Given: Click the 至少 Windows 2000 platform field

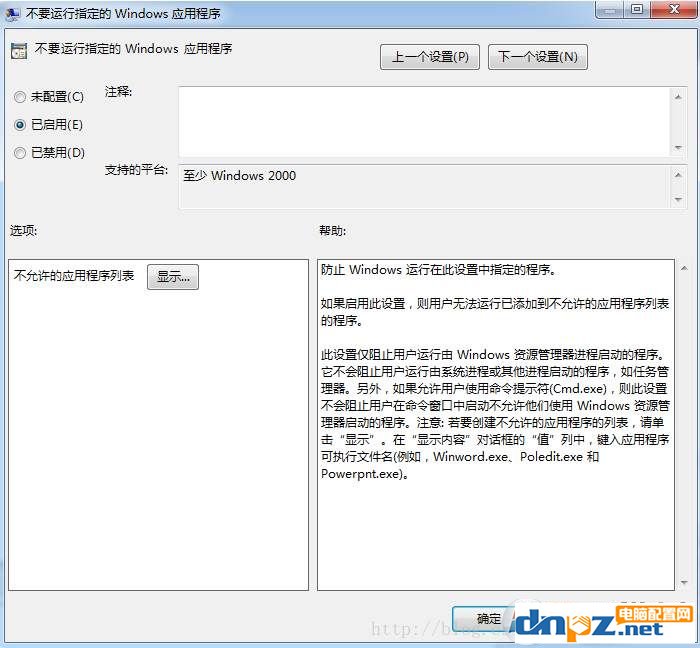Looking at the screenshot, I should click(424, 187).
